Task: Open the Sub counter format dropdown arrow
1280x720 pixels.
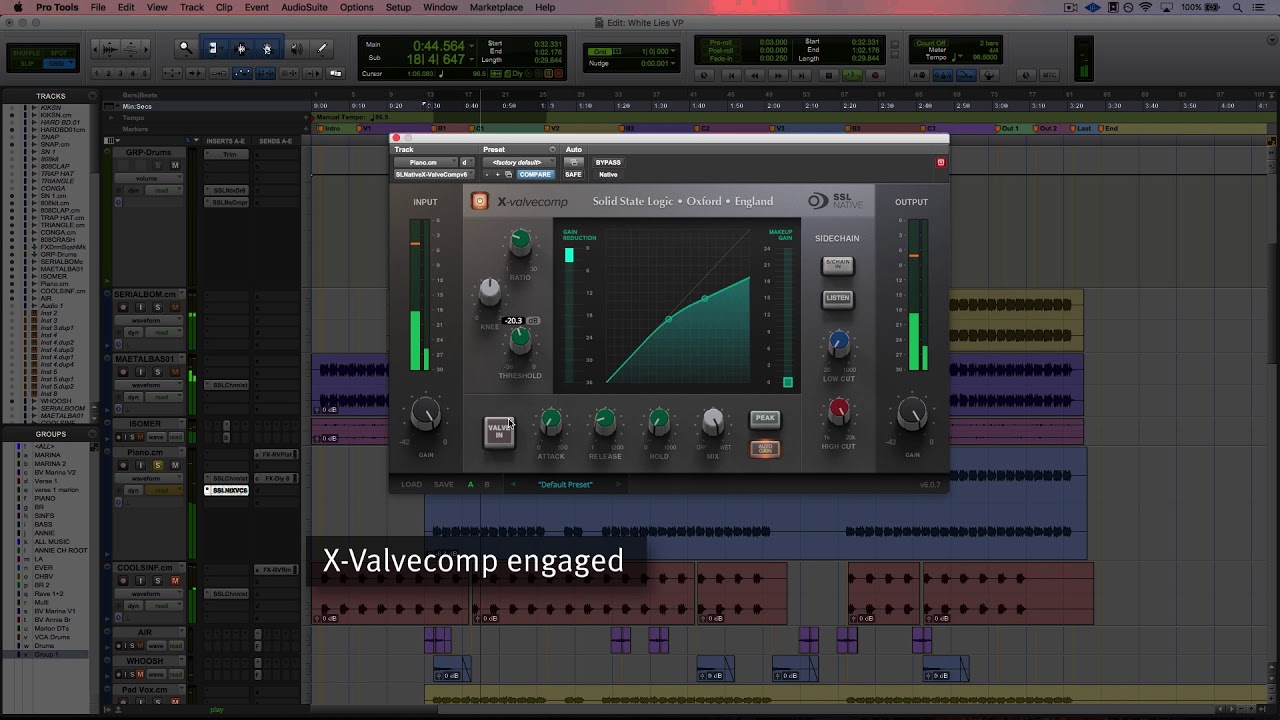Action: point(474,60)
